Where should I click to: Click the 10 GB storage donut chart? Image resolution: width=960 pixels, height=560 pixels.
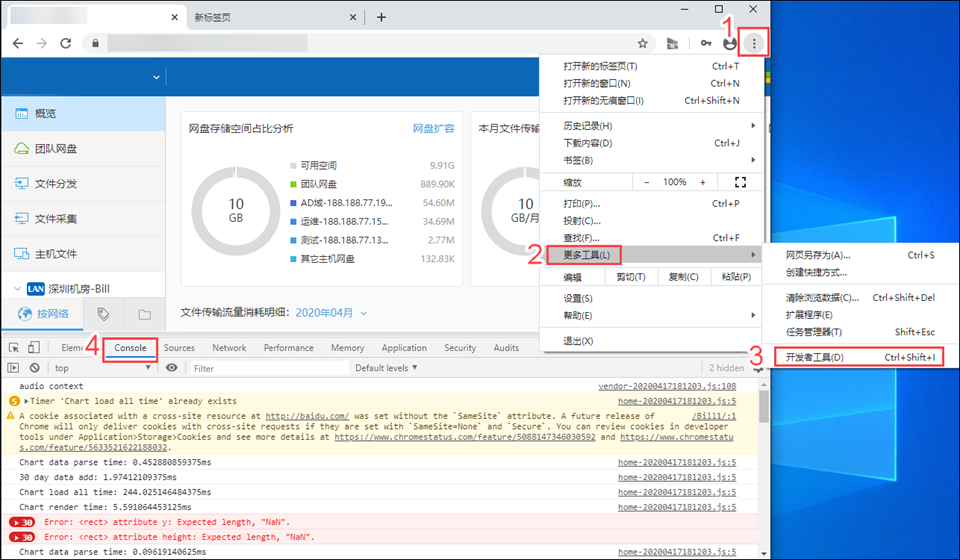click(236, 211)
